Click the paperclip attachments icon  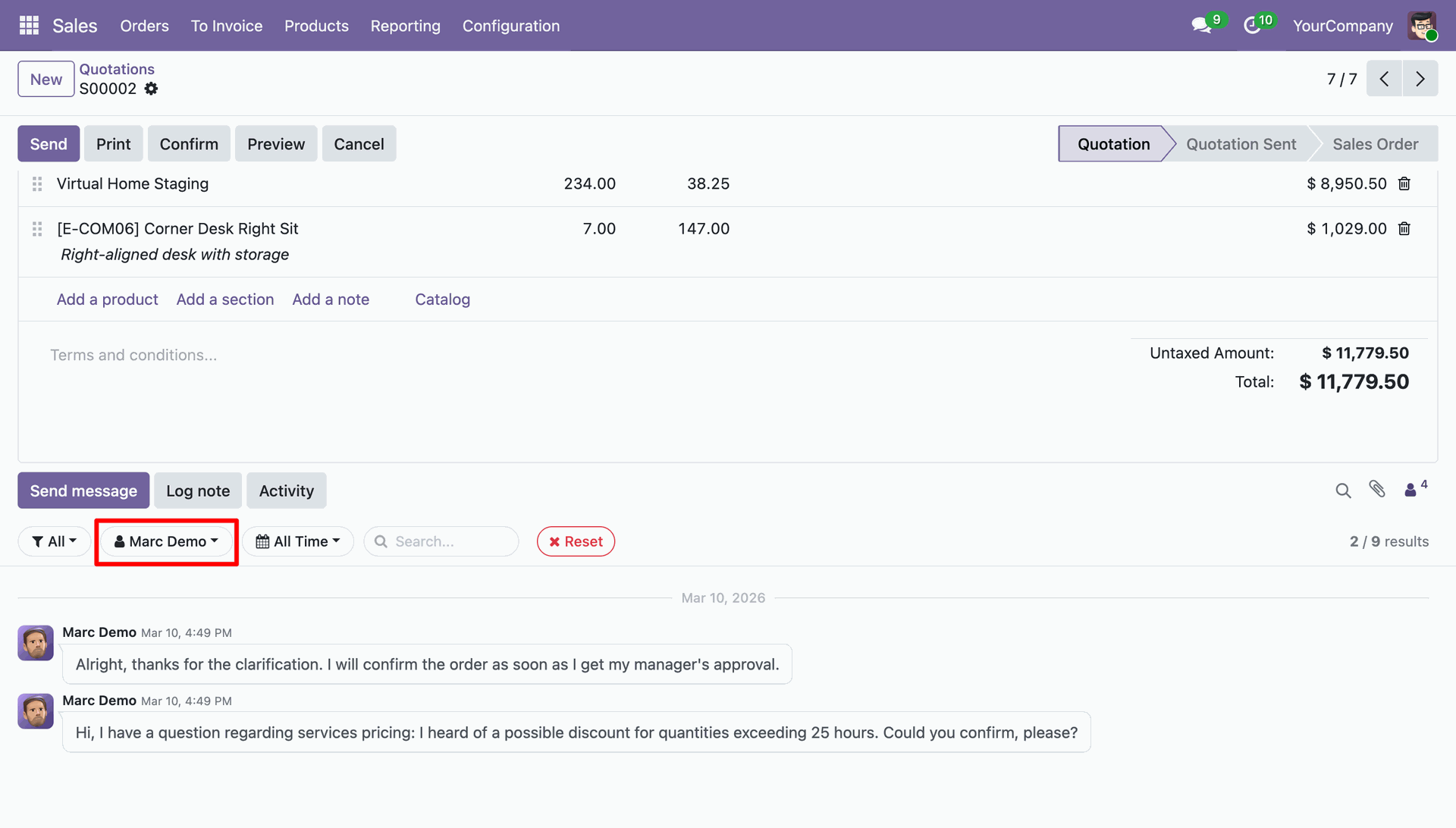click(x=1377, y=490)
